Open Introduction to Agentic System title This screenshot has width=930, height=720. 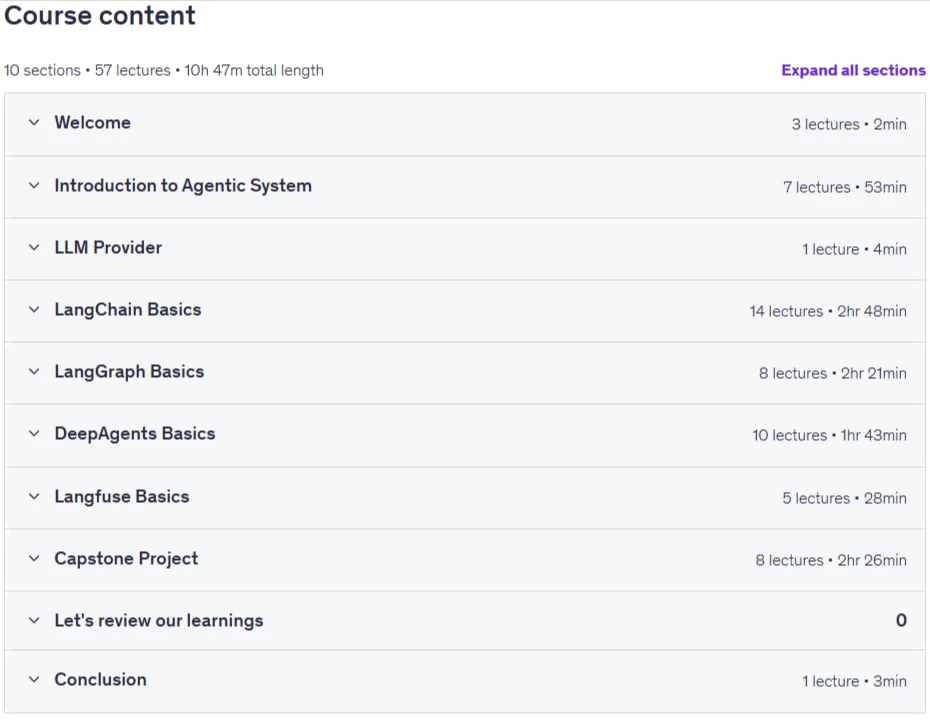point(183,186)
